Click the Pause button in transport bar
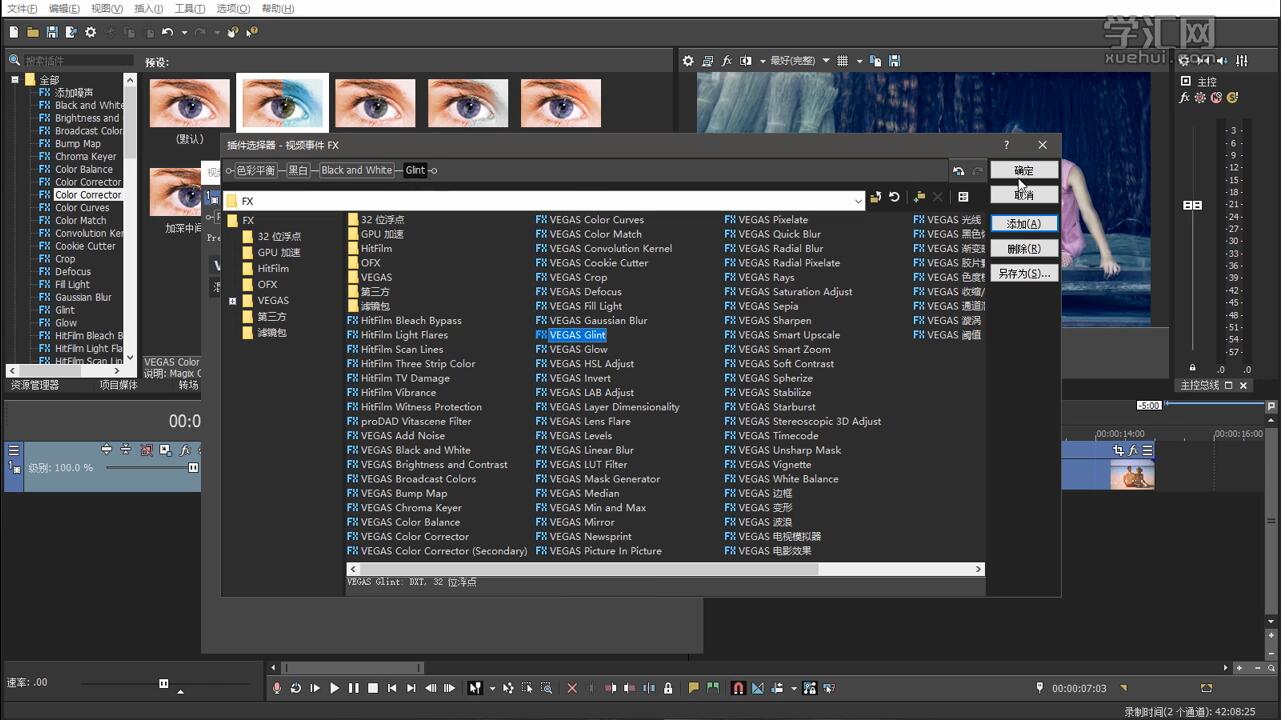This screenshot has width=1281, height=720. [353, 688]
